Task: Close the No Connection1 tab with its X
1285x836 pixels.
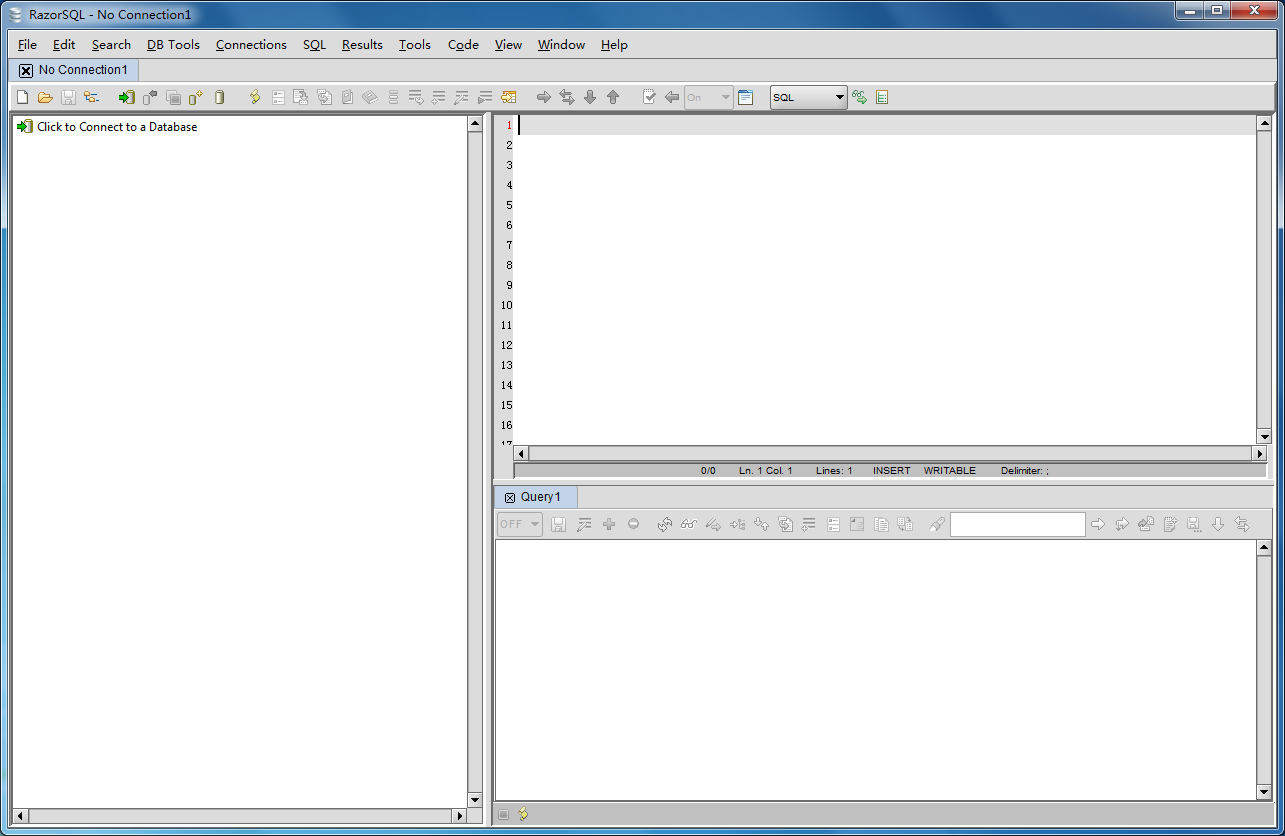Action: [26, 70]
